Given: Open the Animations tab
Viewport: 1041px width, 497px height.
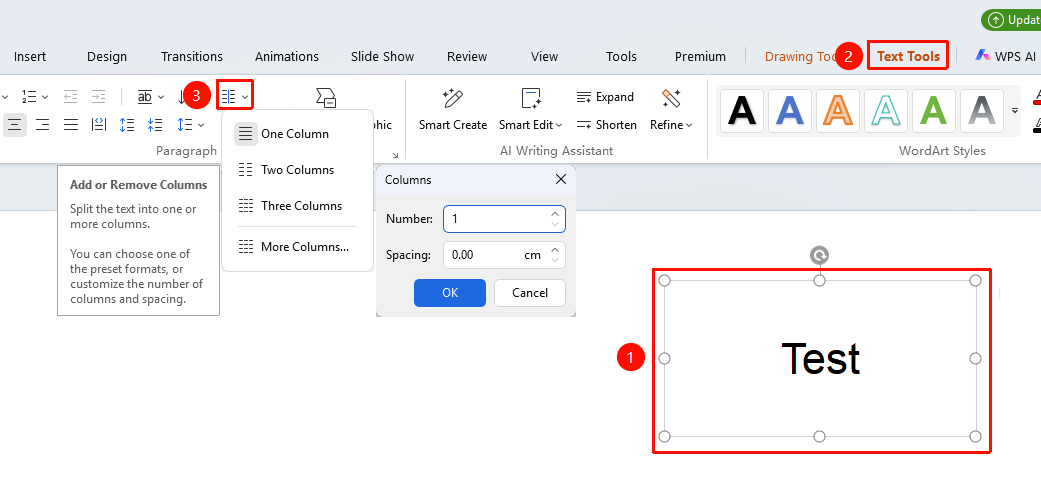Looking at the screenshot, I should tap(287, 56).
